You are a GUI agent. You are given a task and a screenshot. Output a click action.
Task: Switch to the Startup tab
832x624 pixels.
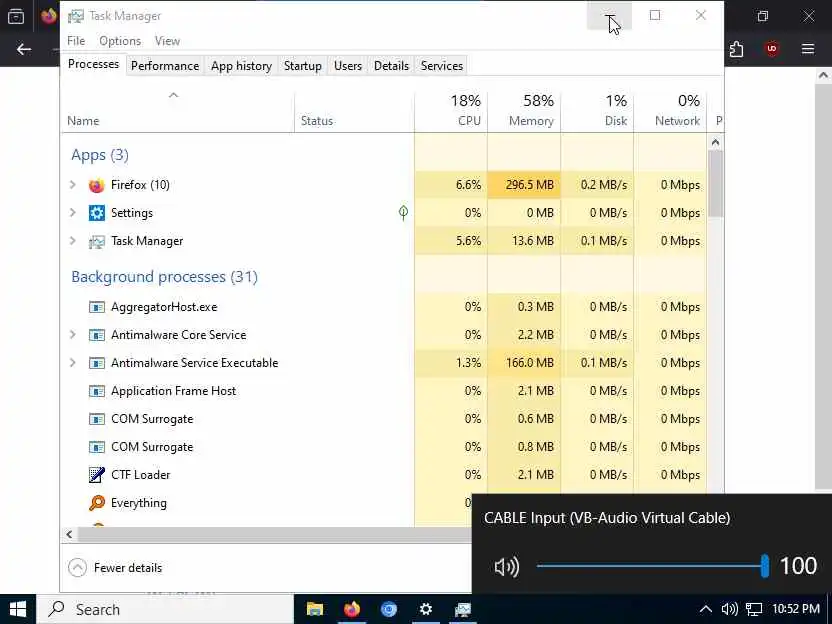[302, 66]
